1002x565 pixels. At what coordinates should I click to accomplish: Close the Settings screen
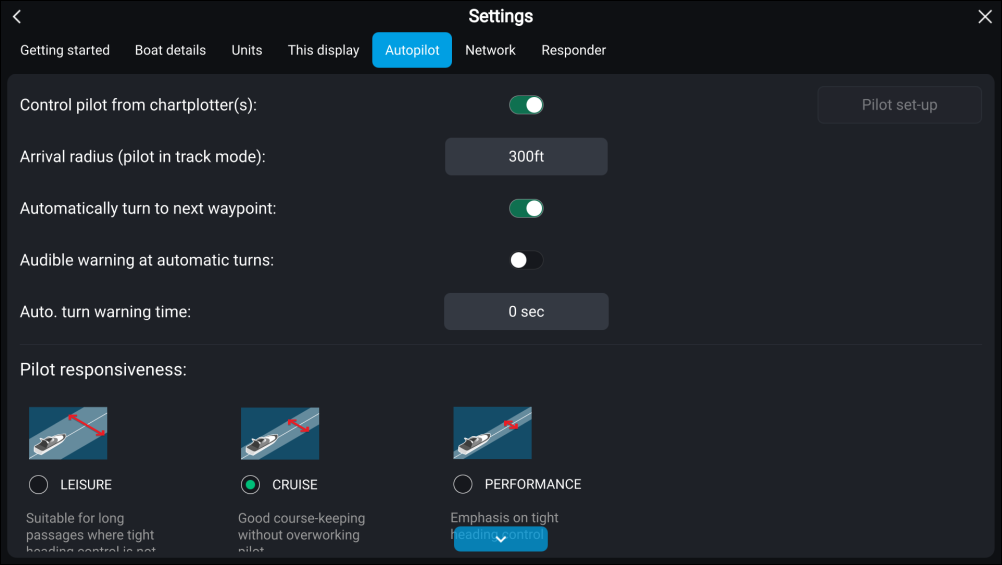(x=985, y=17)
